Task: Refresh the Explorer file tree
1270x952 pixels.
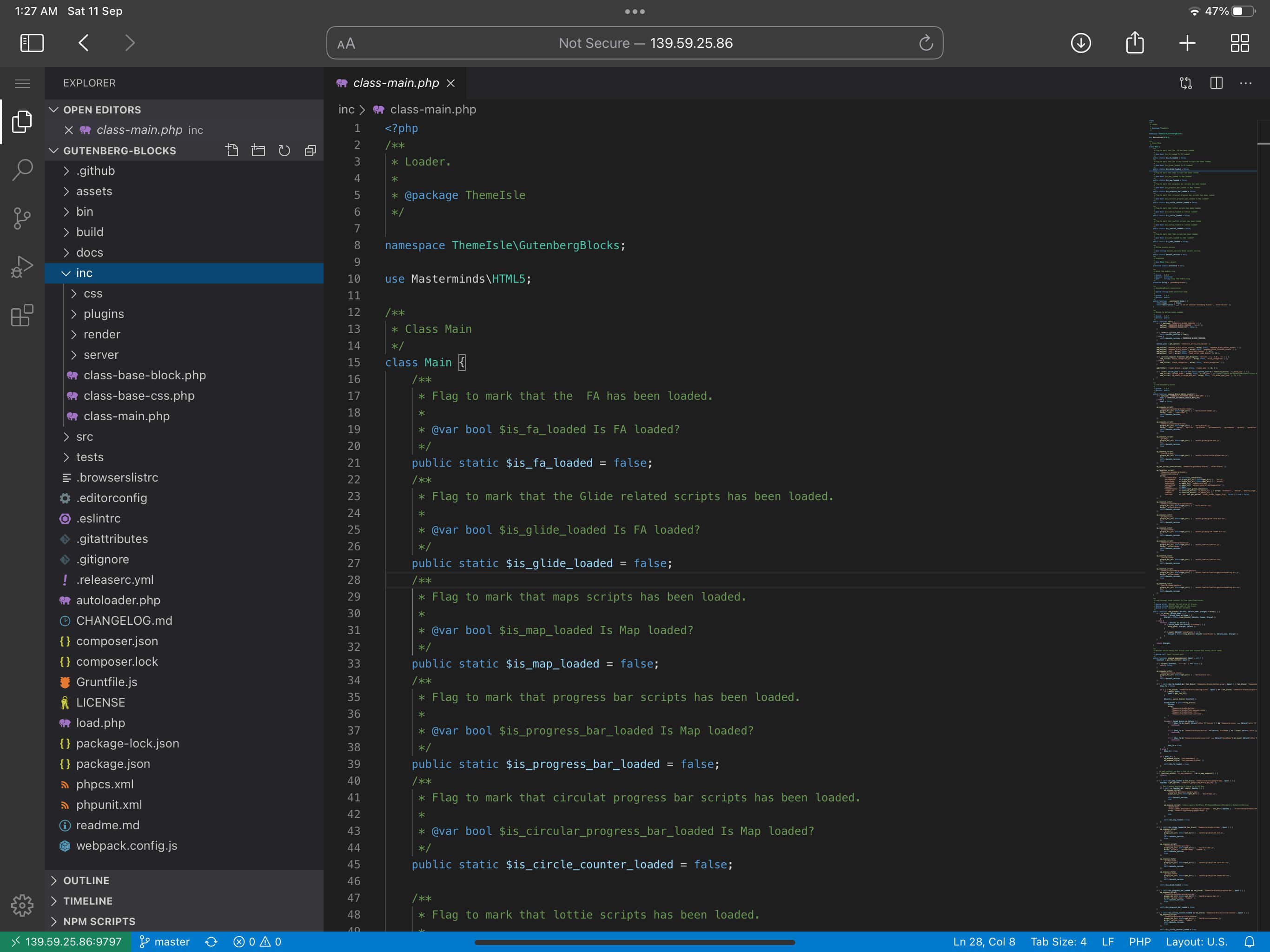Action: (284, 151)
